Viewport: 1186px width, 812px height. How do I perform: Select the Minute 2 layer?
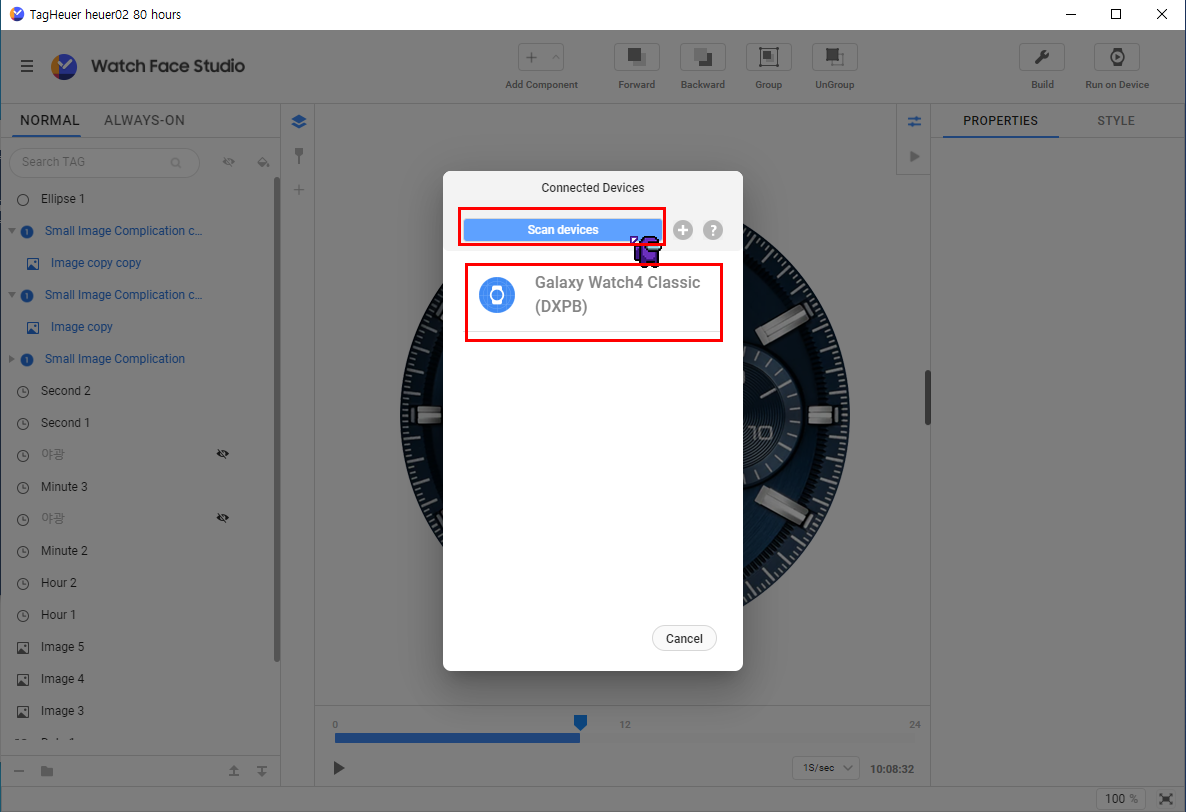[64, 551]
